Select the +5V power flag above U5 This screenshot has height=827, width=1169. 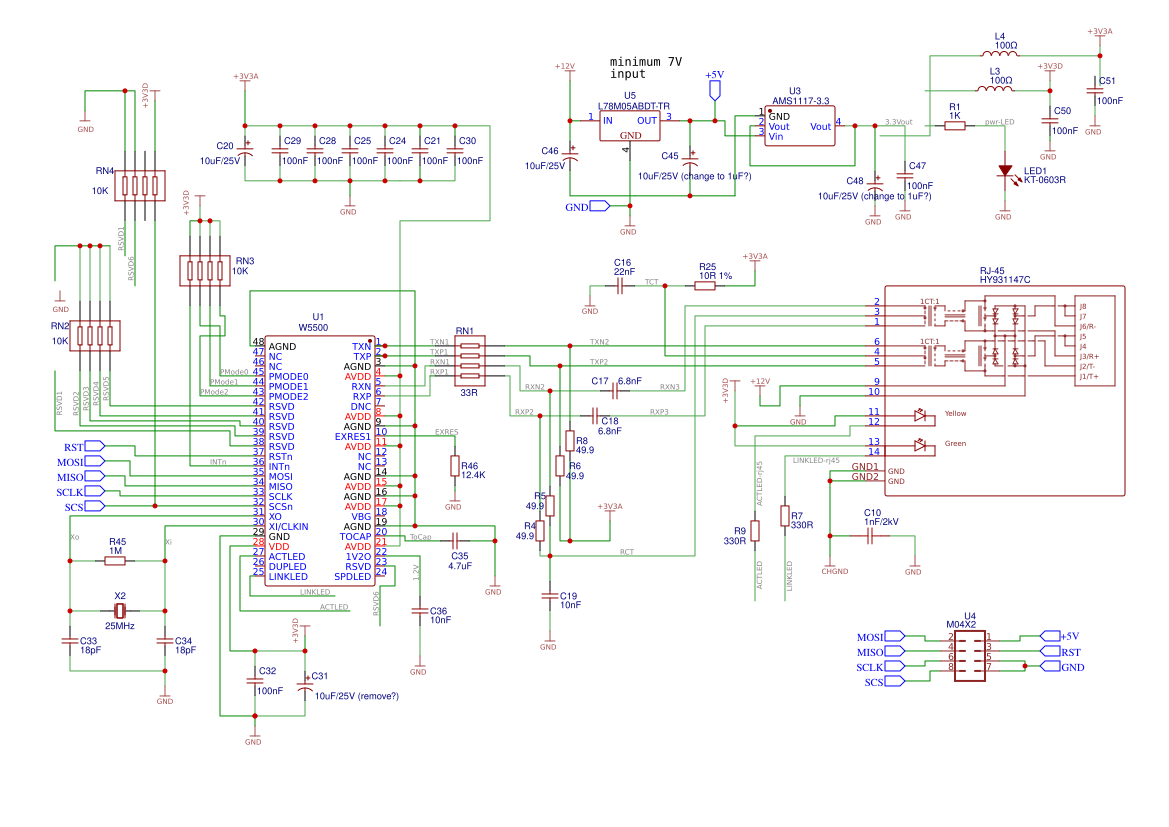[714, 87]
